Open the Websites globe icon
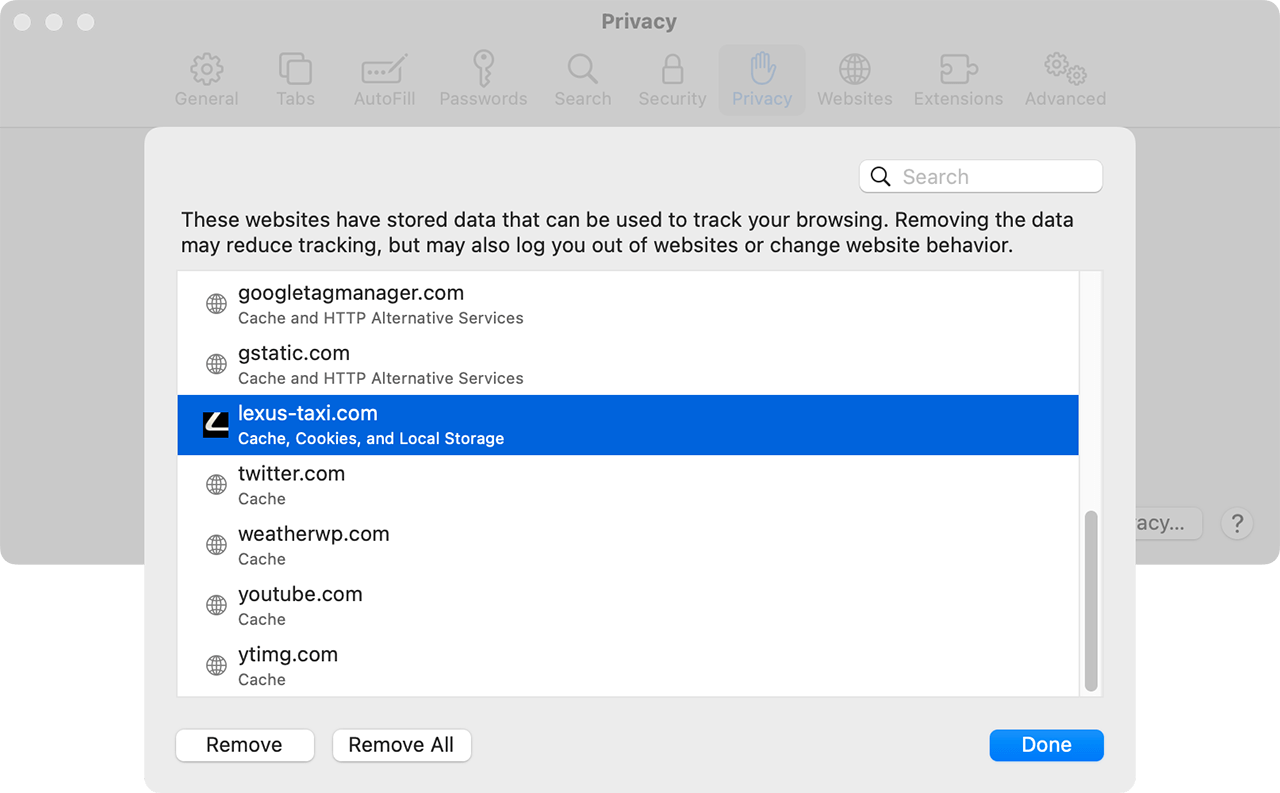The width and height of the screenshot is (1280, 793). point(854,69)
